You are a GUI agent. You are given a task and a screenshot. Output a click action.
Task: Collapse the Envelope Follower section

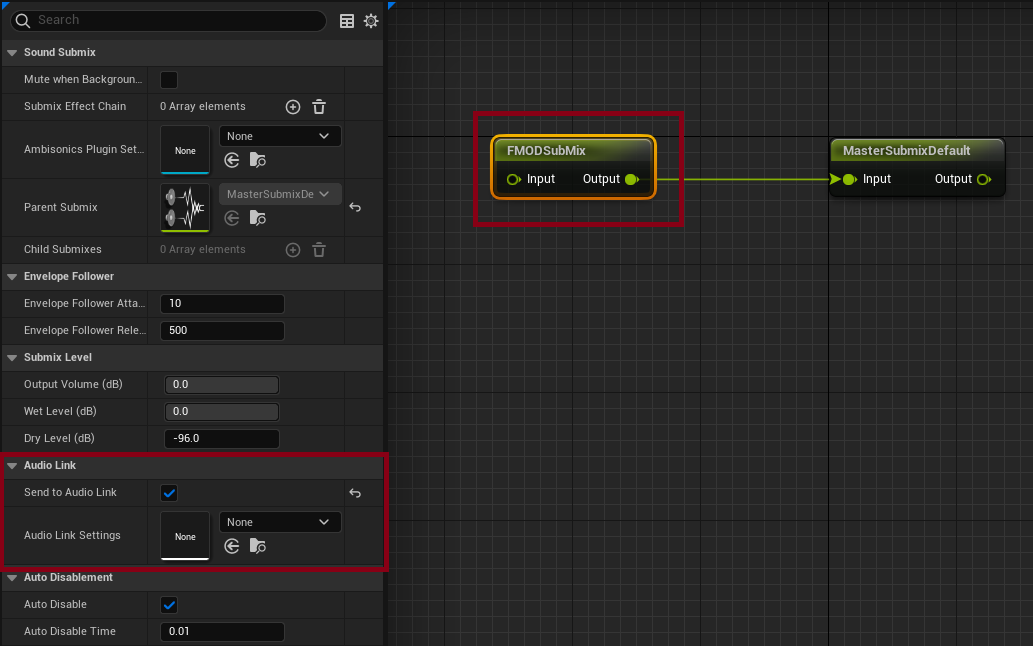coord(12,276)
